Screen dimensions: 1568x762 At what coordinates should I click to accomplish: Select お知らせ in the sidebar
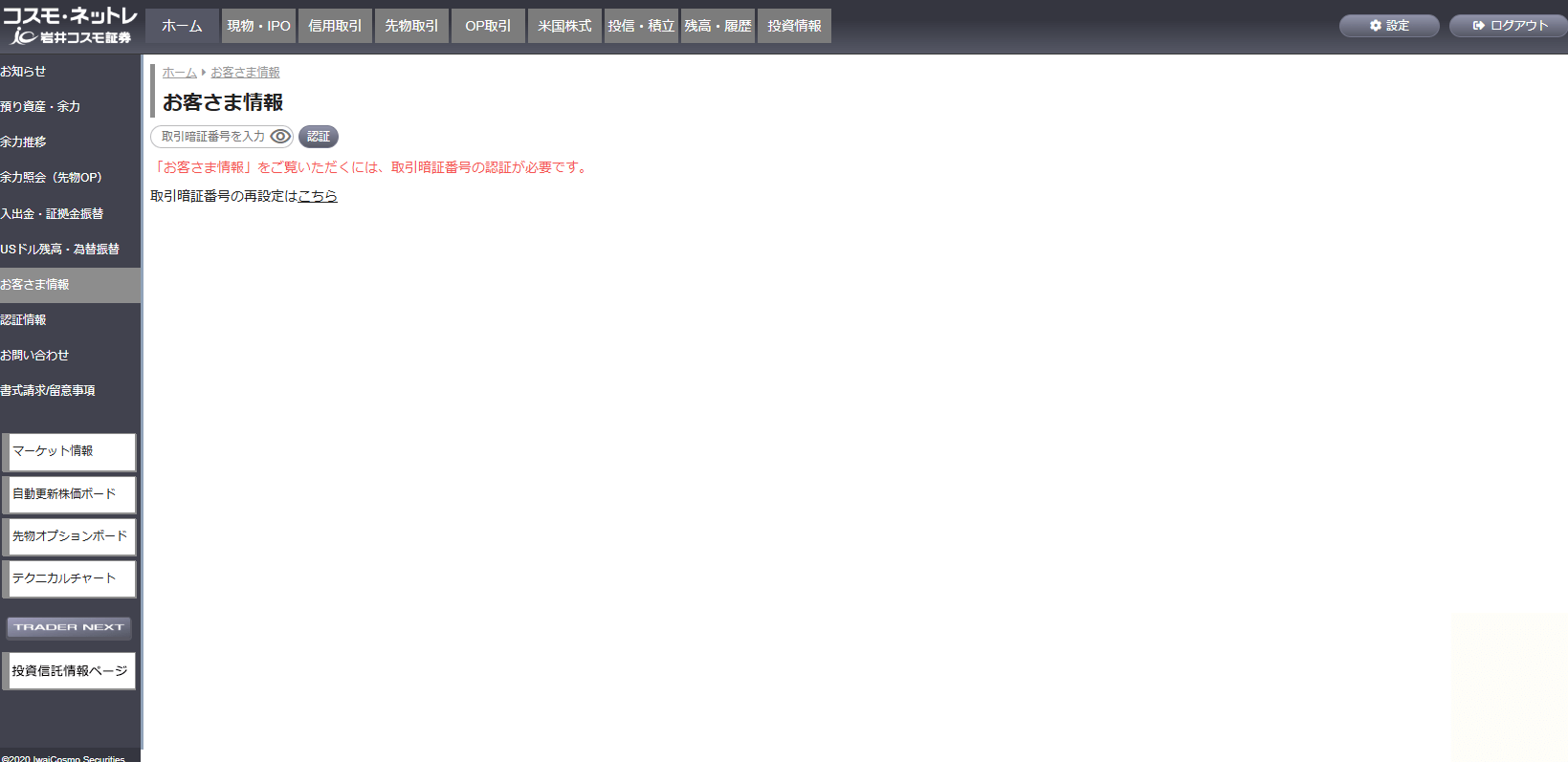click(23, 71)
